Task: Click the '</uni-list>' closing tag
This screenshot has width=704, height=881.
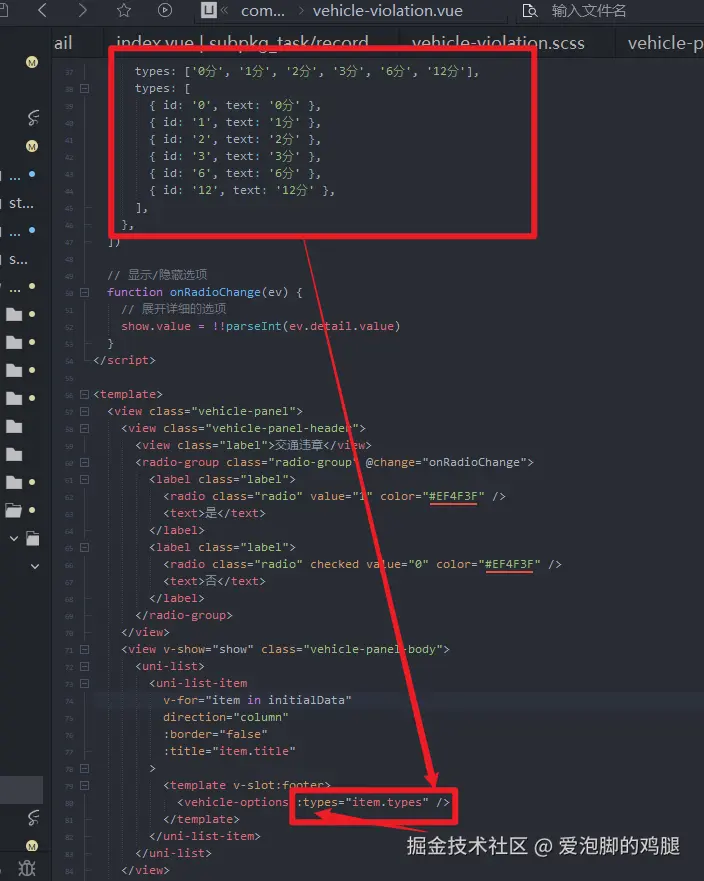Action: tap(173, 853)
